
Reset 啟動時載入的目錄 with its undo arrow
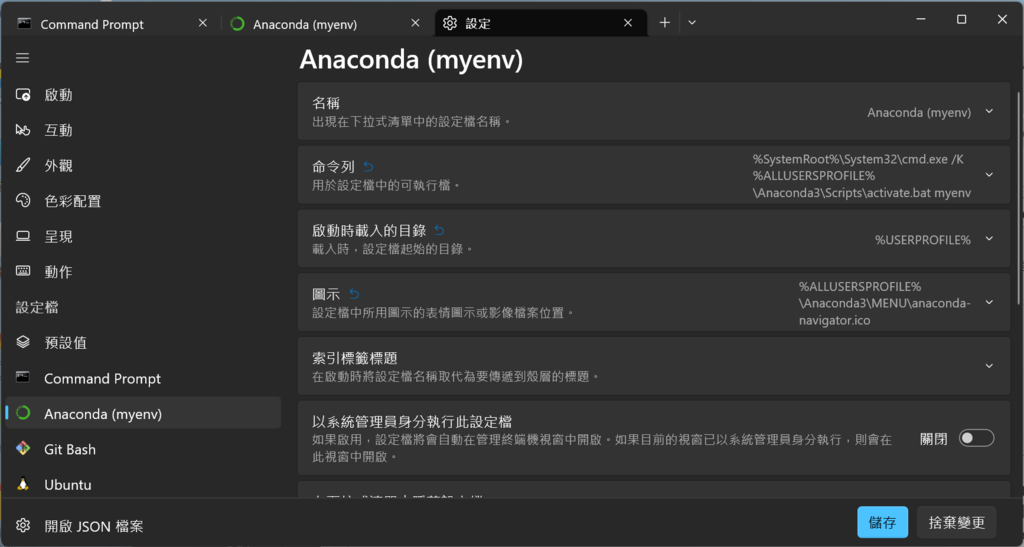coord(440,230)
